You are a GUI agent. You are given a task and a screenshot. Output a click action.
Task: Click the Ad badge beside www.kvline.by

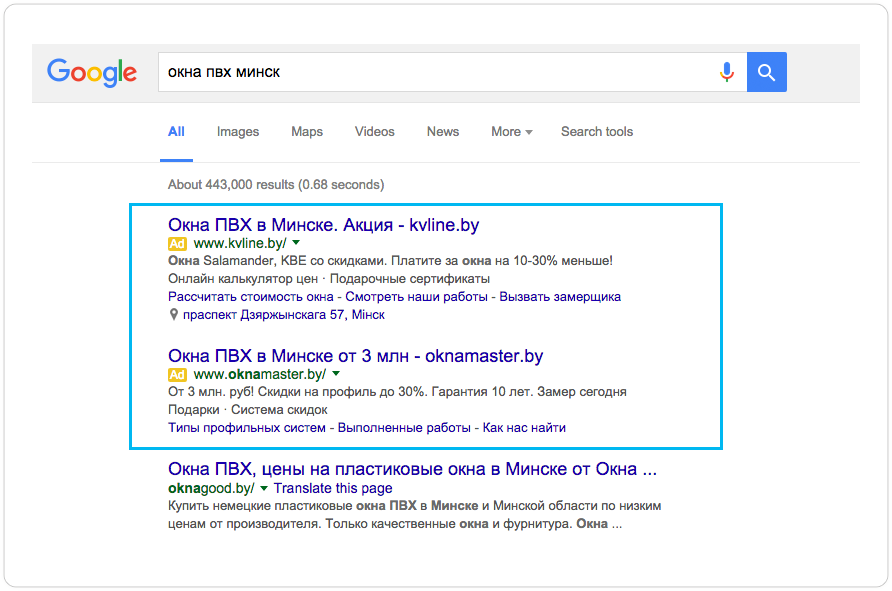point(177,243)
